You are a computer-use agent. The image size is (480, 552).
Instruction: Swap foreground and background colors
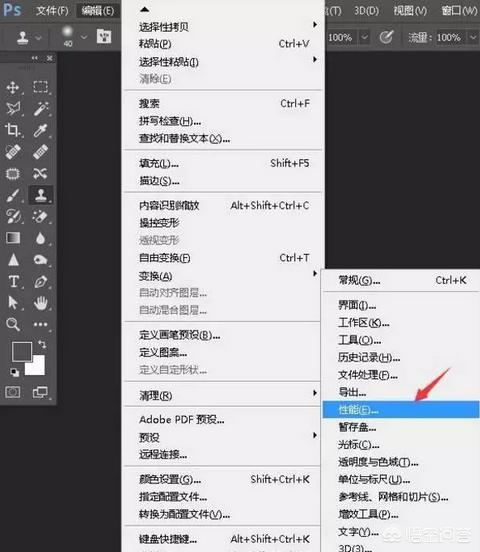[42, 344]
